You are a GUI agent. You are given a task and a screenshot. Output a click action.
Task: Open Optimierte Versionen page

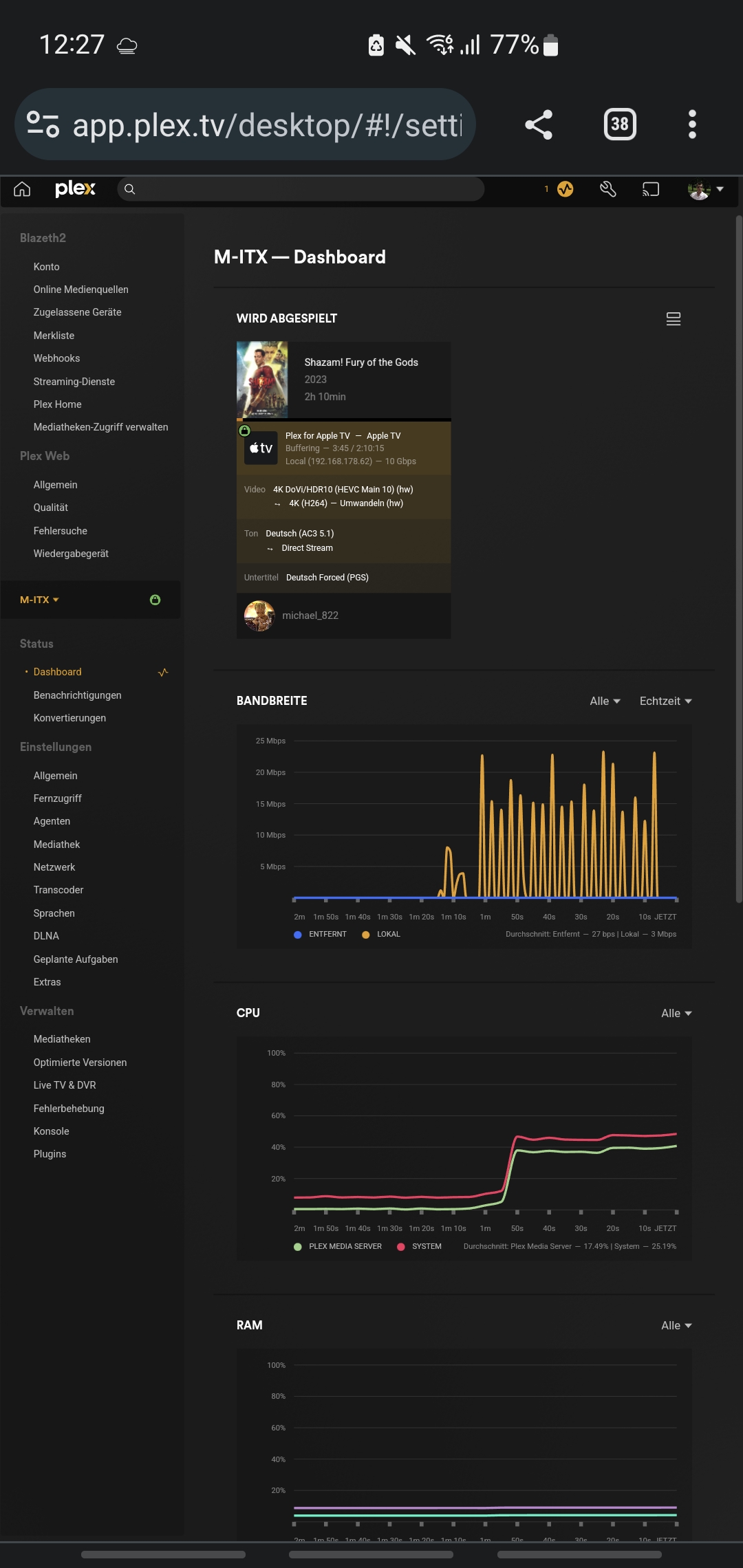pos(80,1063)
